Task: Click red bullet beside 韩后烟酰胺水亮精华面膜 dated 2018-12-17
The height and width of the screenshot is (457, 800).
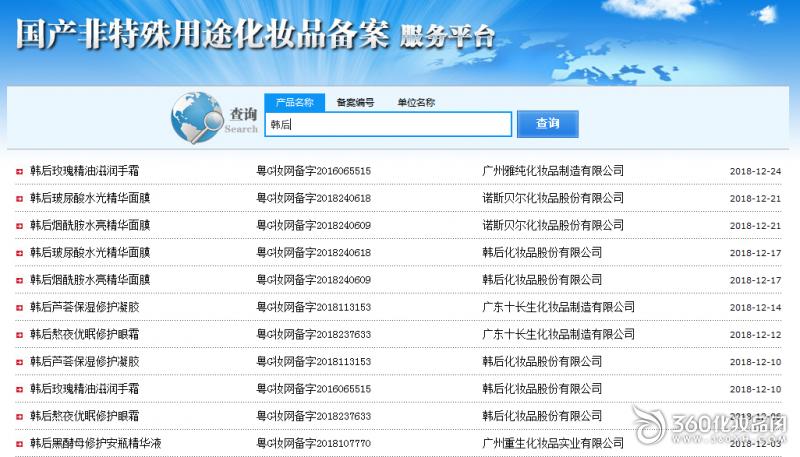Action: (x=19, y=281)
